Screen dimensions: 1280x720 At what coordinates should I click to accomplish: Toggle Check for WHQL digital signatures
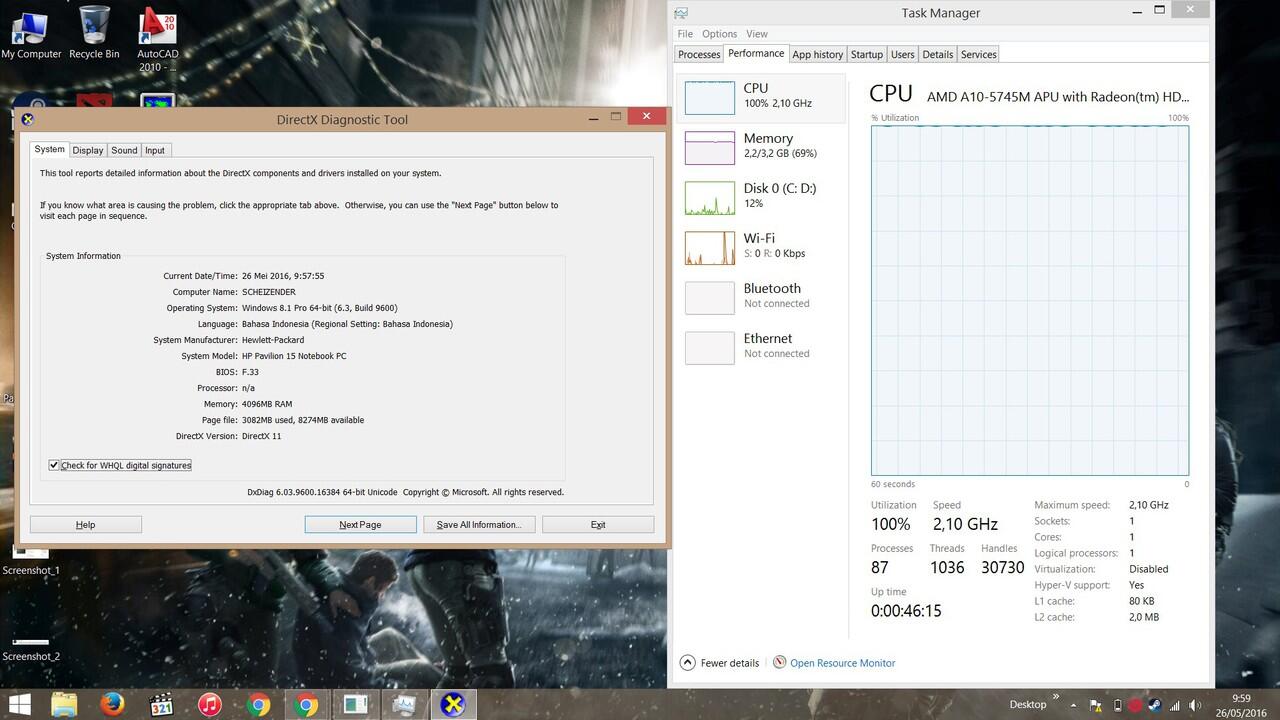pyautogui.click(x=54, y=465)
